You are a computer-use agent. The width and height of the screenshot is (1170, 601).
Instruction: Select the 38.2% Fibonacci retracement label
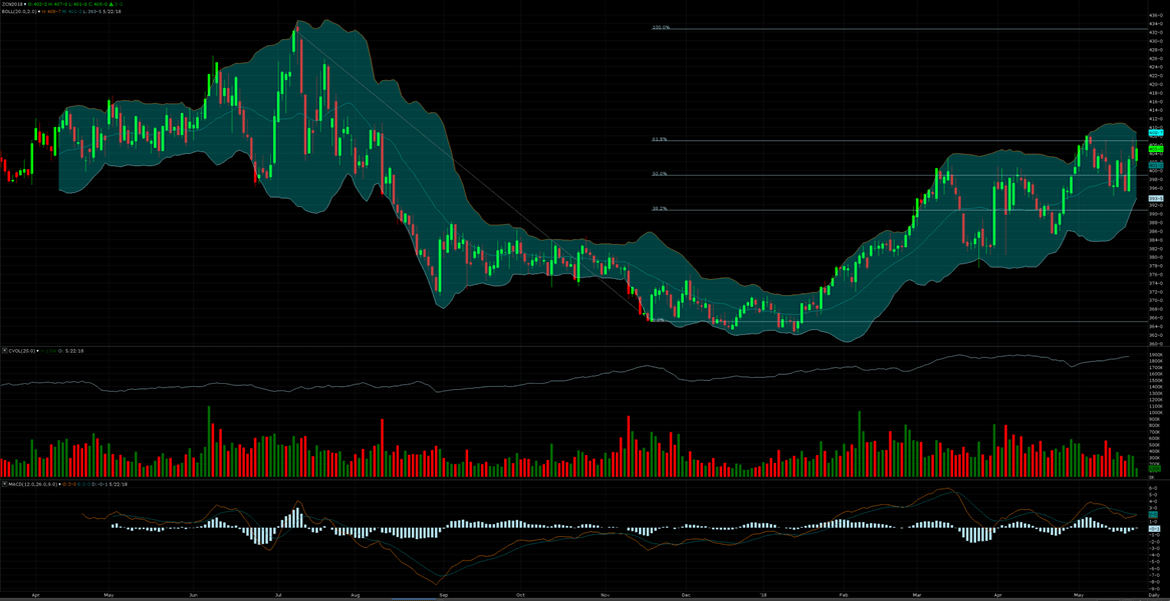(x=659, y=209)
